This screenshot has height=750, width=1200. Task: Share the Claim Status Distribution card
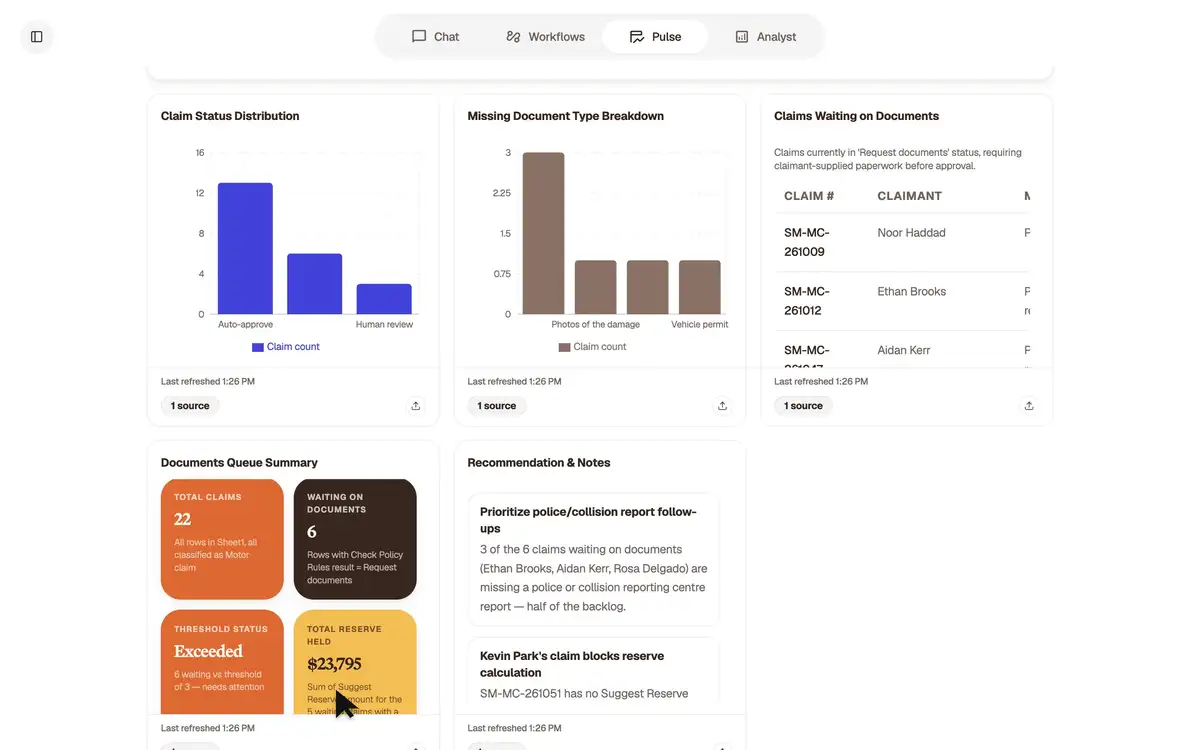point(416,406)
